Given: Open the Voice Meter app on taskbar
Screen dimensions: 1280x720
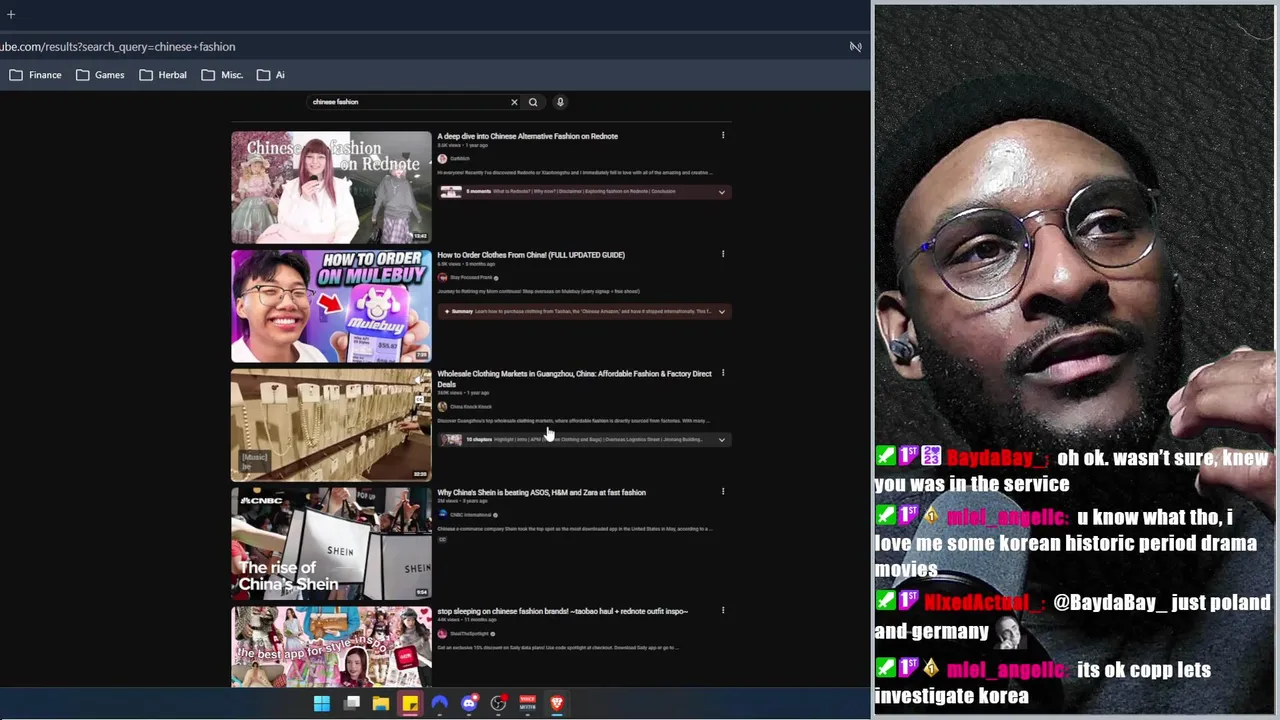Looking at the screenshot, I should [527, 704].
